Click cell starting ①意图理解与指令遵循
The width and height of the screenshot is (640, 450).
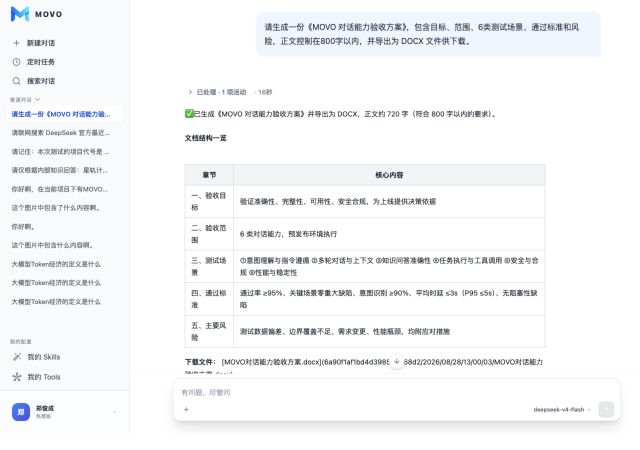[x=389, y=266]
